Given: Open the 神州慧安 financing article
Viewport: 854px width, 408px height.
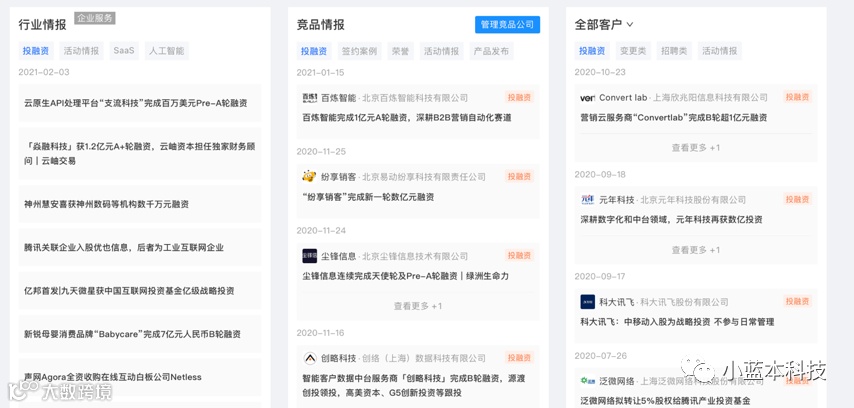Looking at the screenshot, I should 140,204.
